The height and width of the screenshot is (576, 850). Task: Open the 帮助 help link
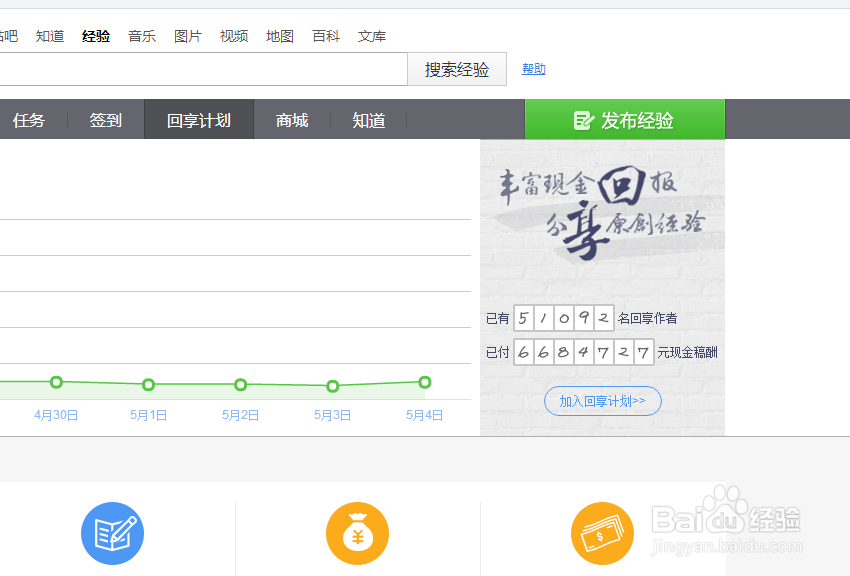click(x=533, y=68)
